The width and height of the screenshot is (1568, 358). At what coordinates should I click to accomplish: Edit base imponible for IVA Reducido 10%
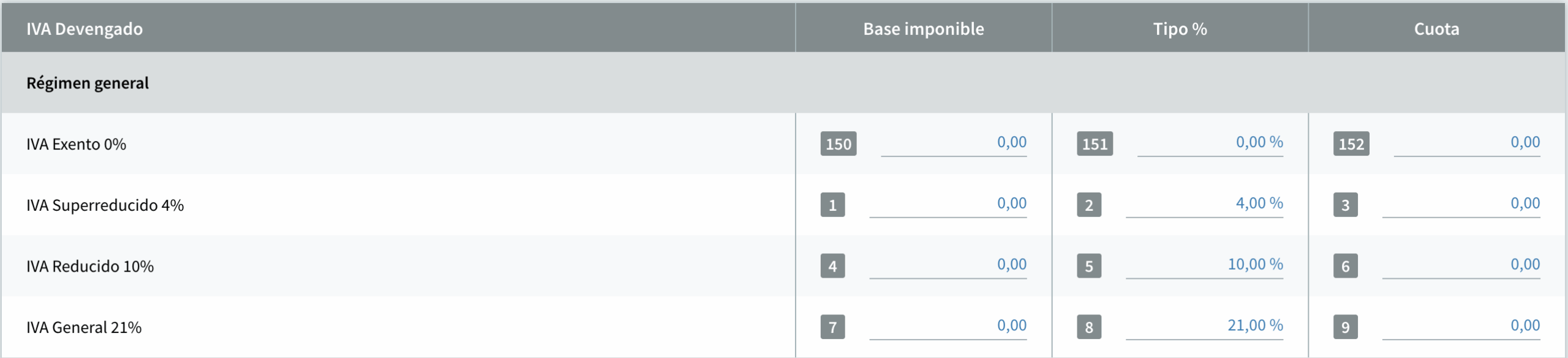point(948,265)
